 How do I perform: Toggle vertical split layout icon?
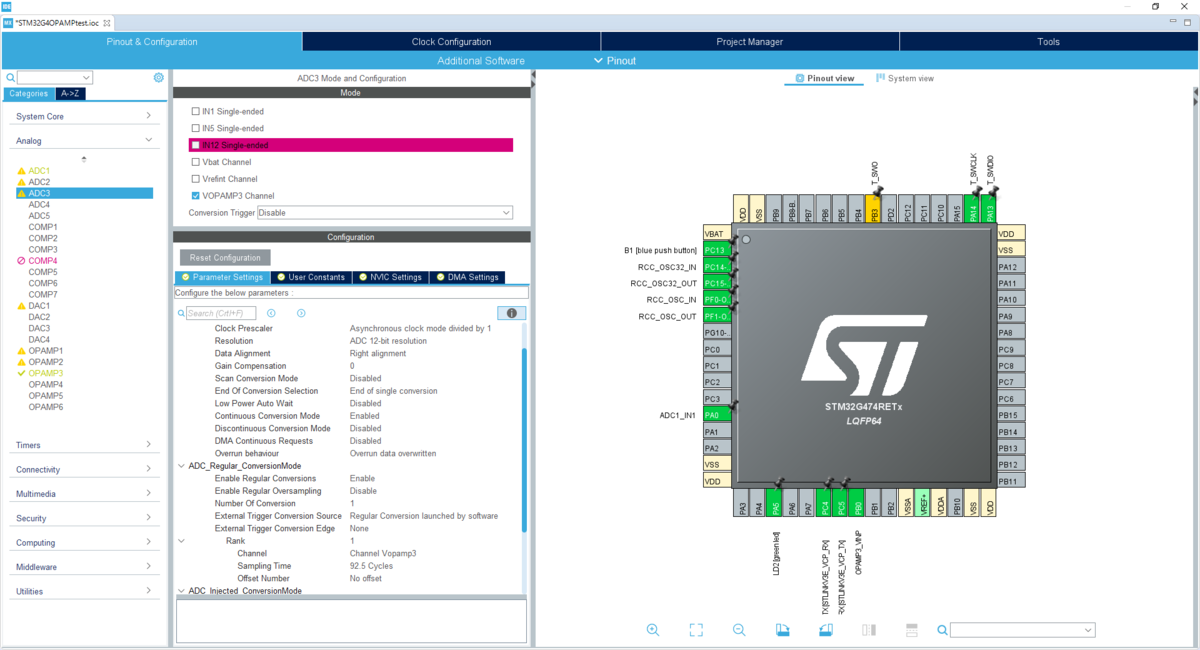click(x=869, y=630)
